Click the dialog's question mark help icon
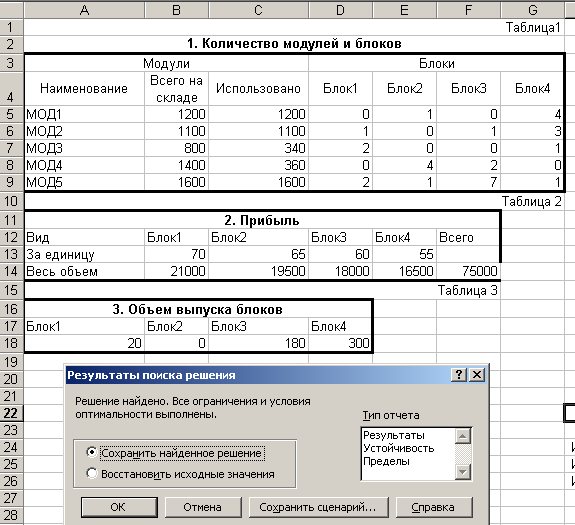The height and width of the screenshot is (525, 575). tap(459, 375)
